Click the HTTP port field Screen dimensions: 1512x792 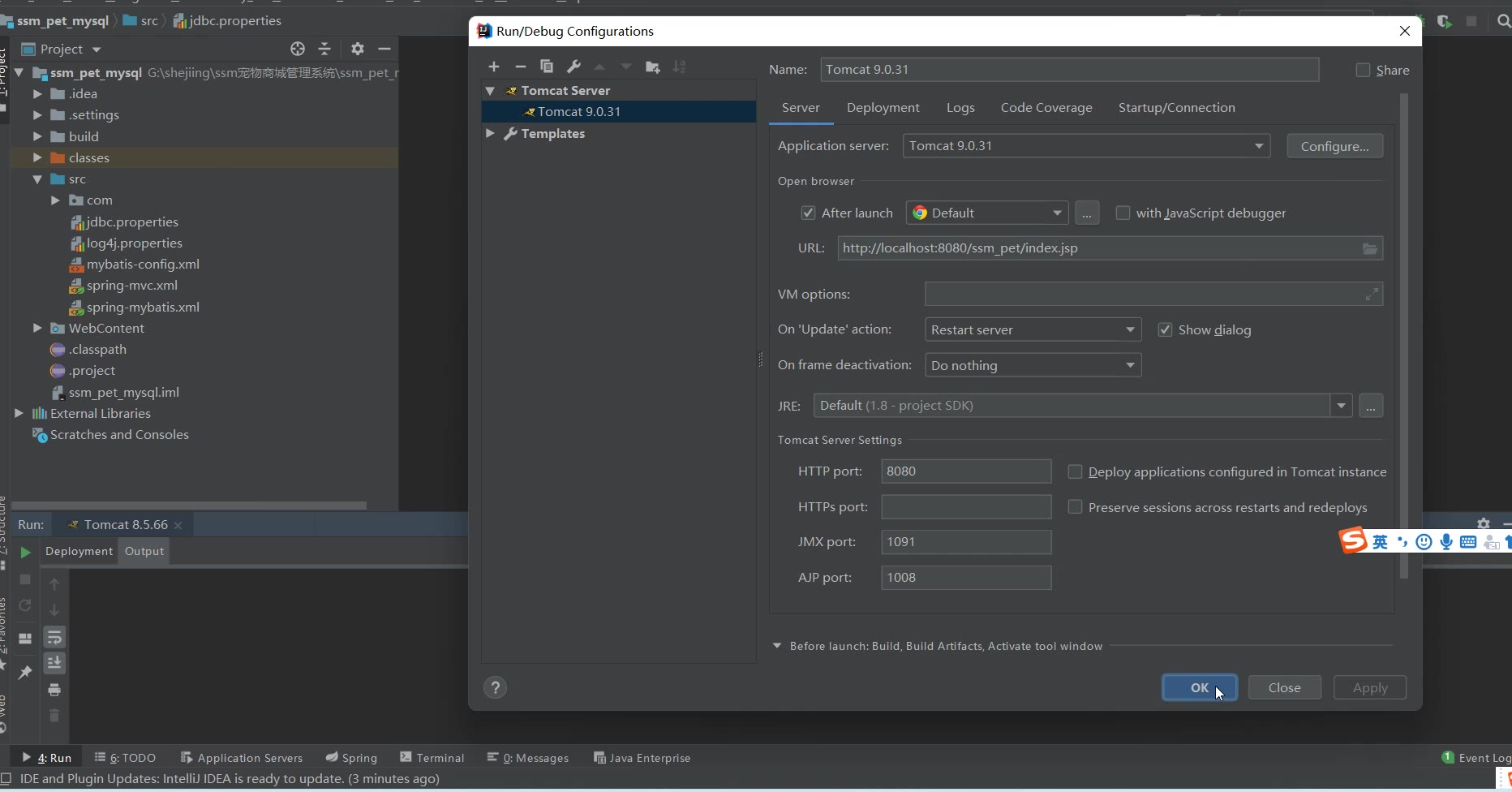tap(966, 471)
